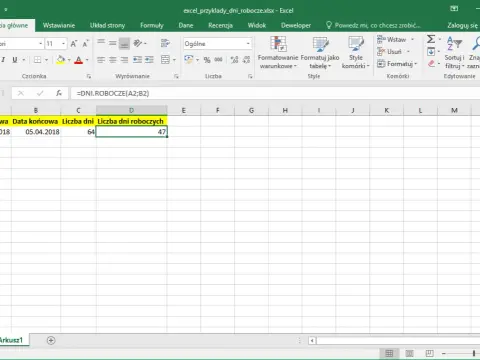Click the Increase Font Size icon
Viewport: 480px width, 360px height.
point(74,44)
